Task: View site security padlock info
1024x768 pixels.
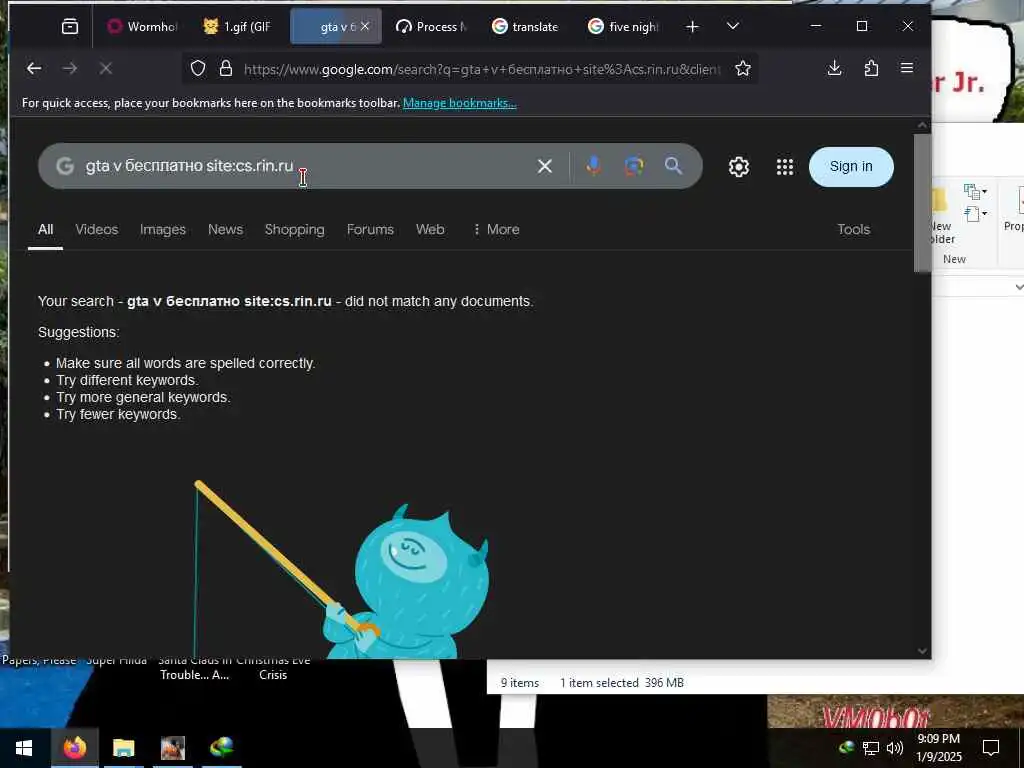Action: click(x=226, y=68)
